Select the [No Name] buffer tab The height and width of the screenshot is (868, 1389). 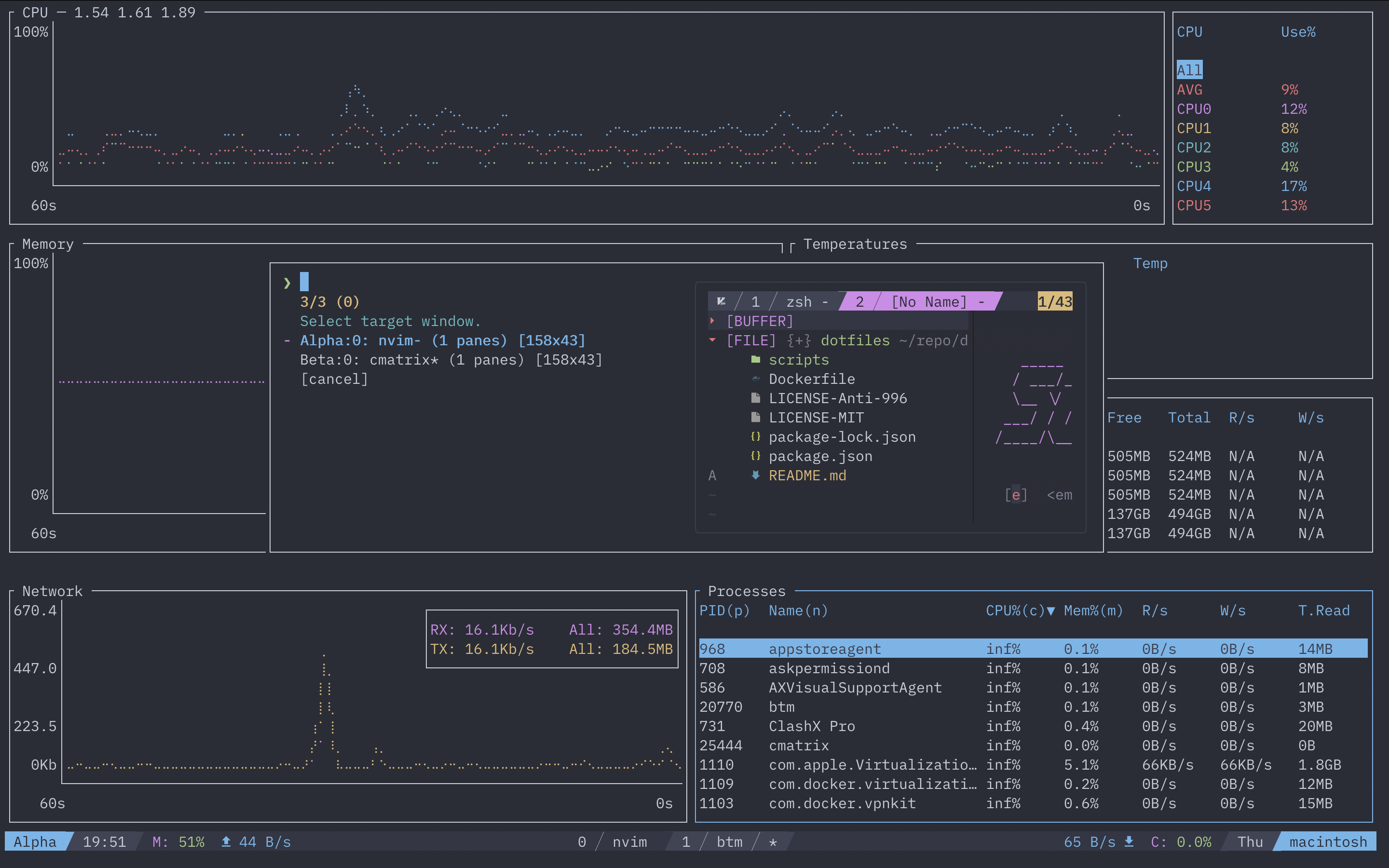point(929,302)
